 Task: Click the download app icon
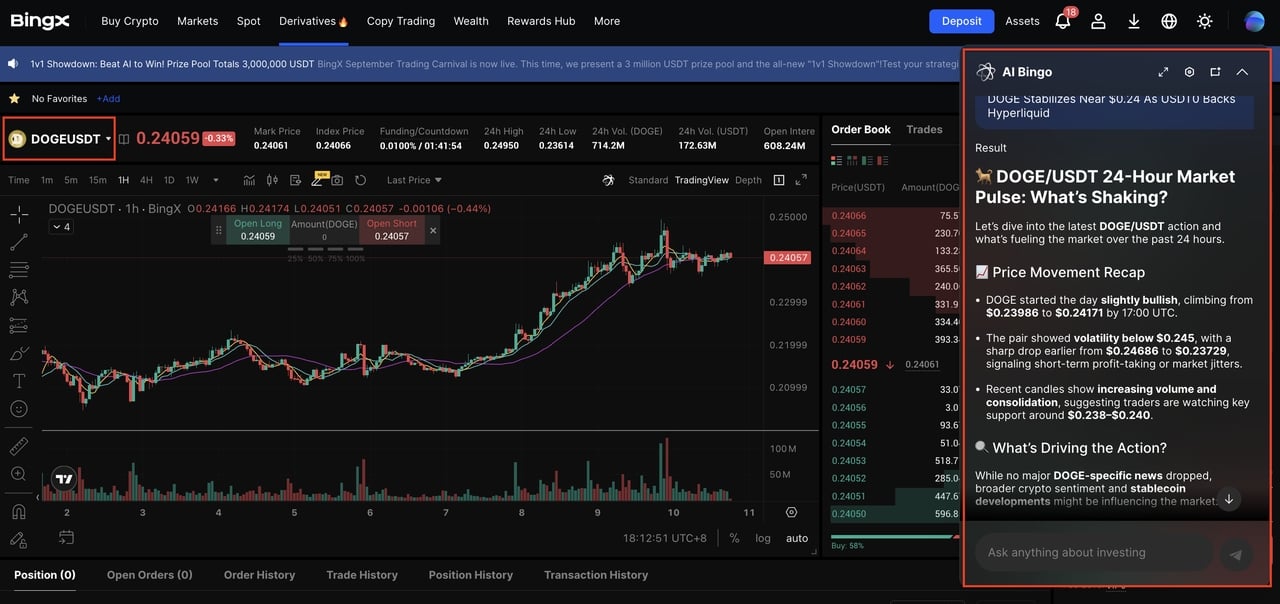click(1133, 21)
